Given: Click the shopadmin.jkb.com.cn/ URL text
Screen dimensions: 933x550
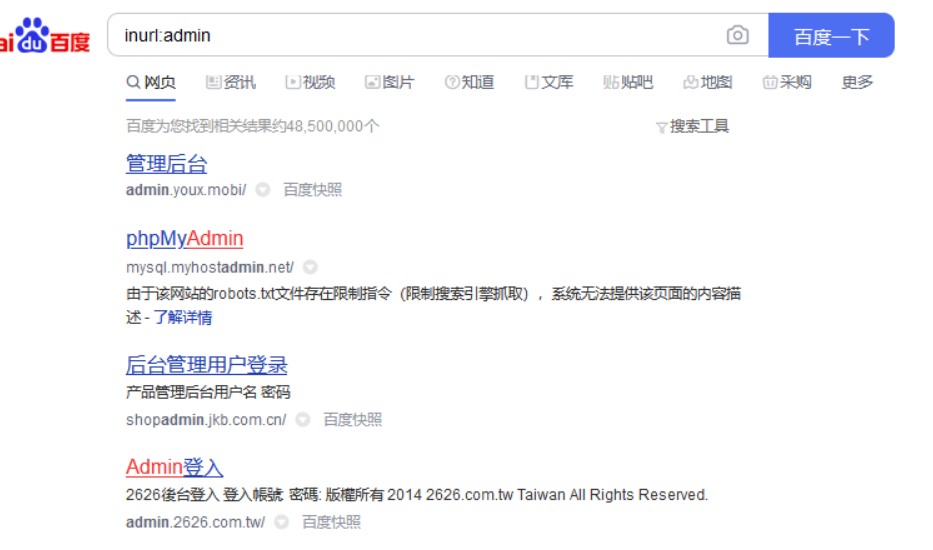Looking at the screenshot, I should pyautogui.click(x=206, y=420).
